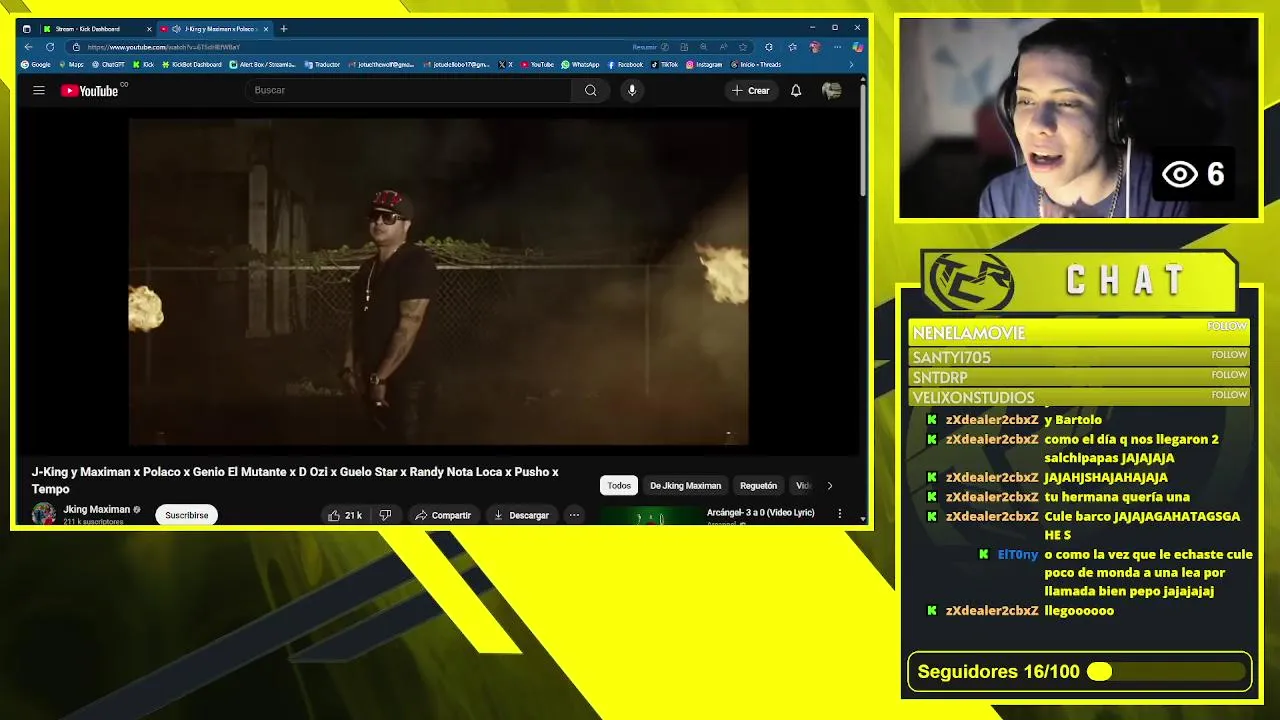The width and height of the screenshot is (1280, 720).
Task: Close the Stream - Kick Dashboard tab
Action: [x=149, y=29]
